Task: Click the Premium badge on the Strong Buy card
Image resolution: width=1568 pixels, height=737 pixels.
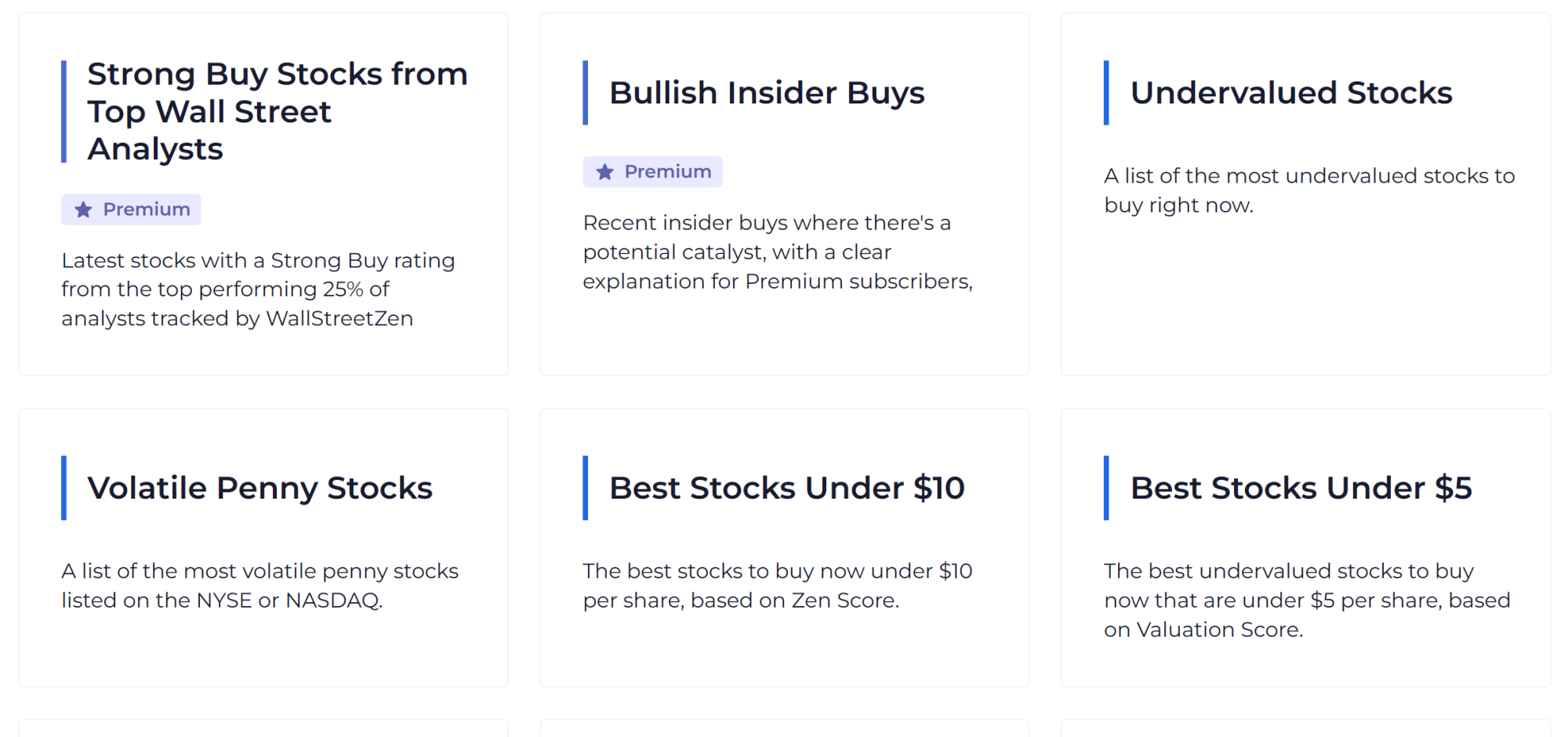Action: click(x=130, y=209)
